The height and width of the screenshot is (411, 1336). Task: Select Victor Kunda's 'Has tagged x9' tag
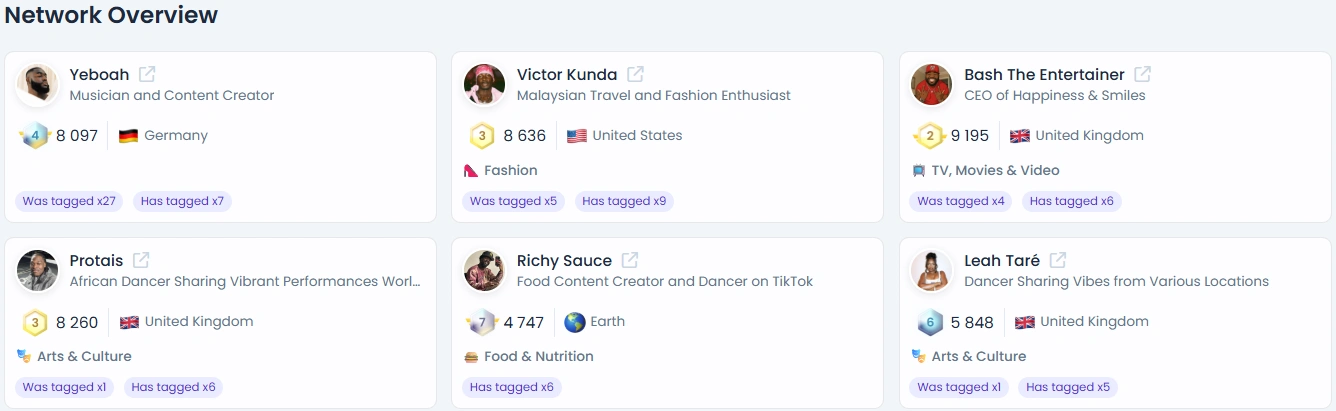[624, 201]
